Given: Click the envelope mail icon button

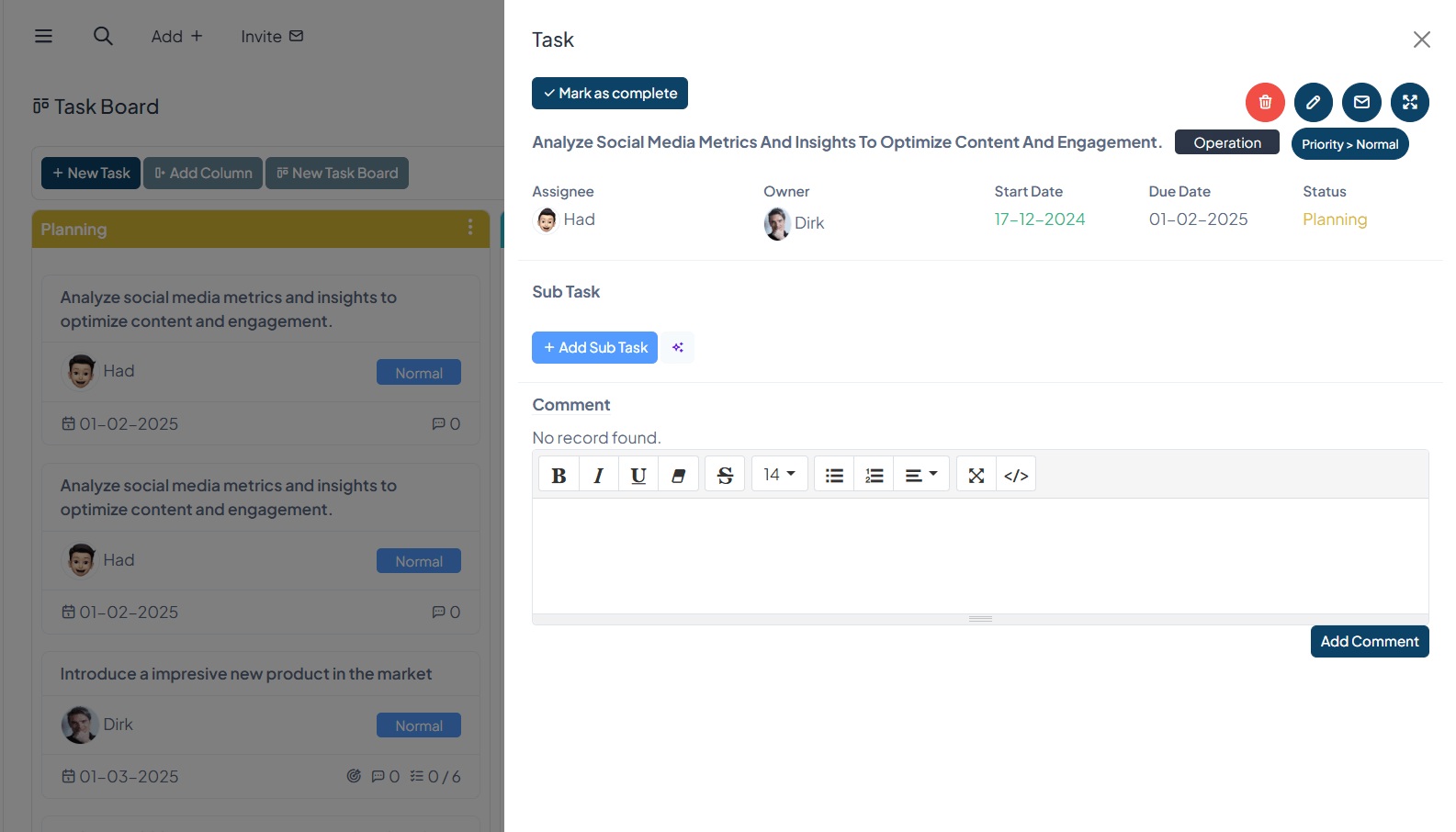Looking at the screenshot, I should point(1361,102).
